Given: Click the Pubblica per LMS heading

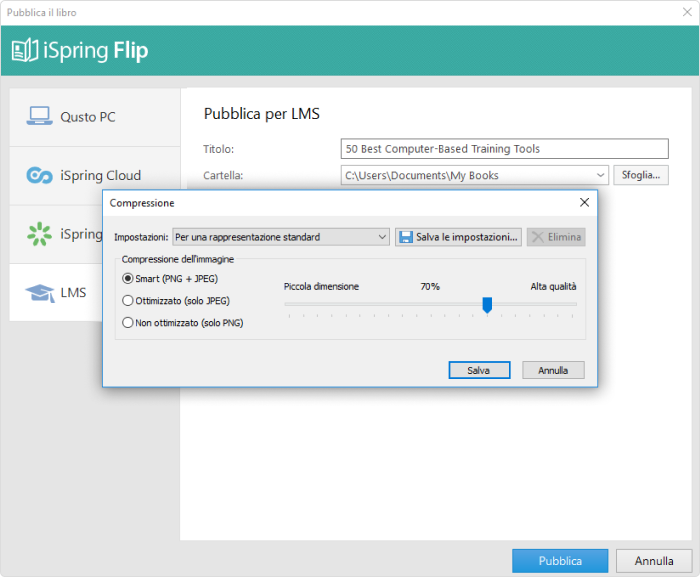Looking at the screenshot, I should [x=262, y=114].
